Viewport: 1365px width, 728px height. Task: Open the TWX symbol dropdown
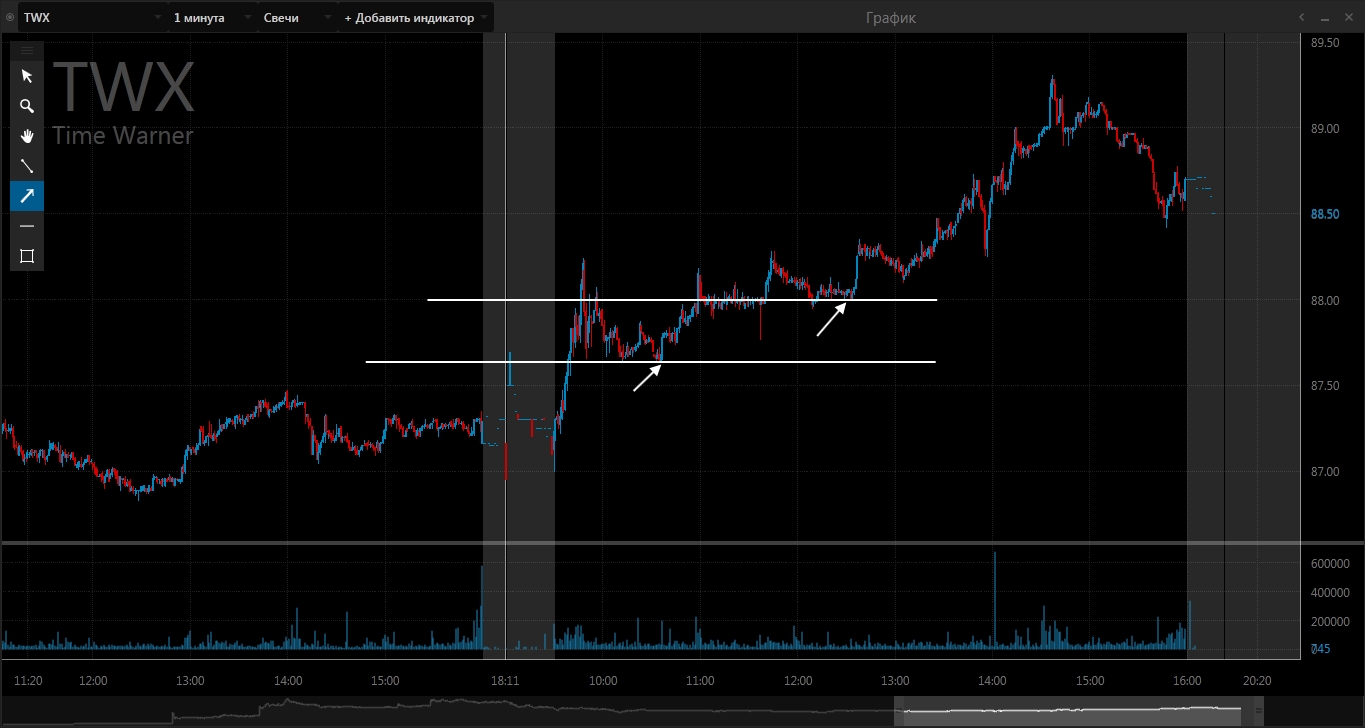click(x=93, y=18)
